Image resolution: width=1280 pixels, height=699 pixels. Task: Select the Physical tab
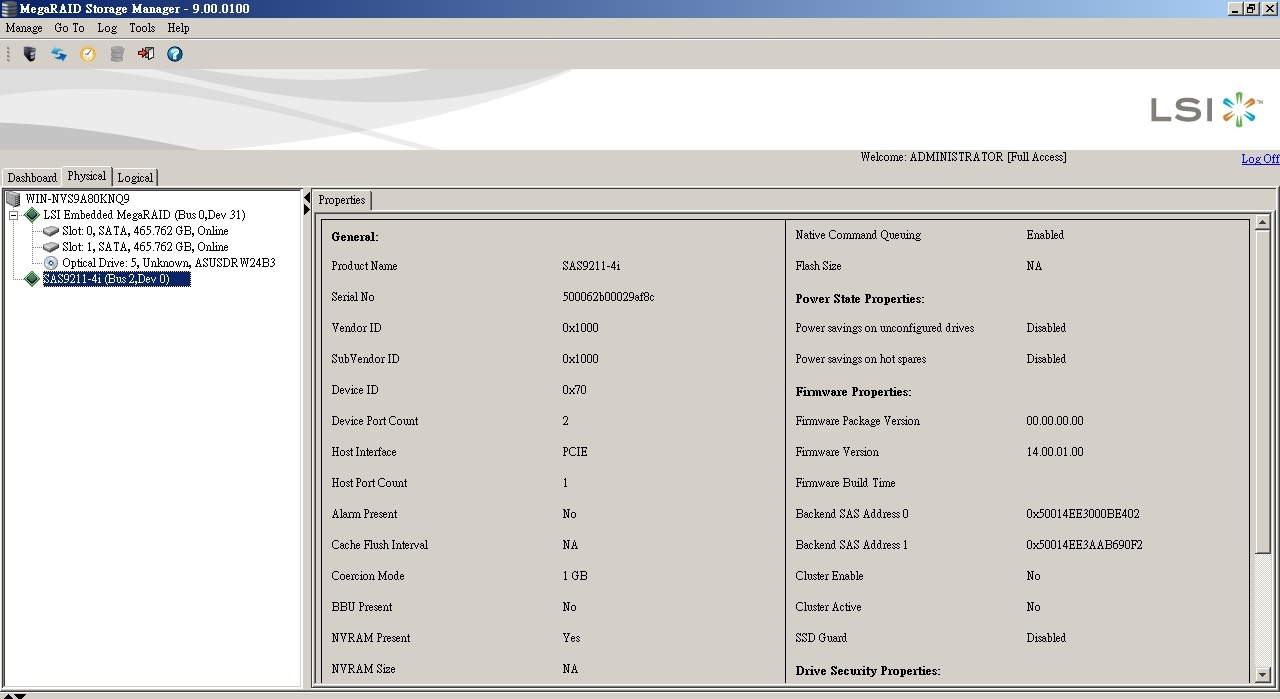(87, 176)
